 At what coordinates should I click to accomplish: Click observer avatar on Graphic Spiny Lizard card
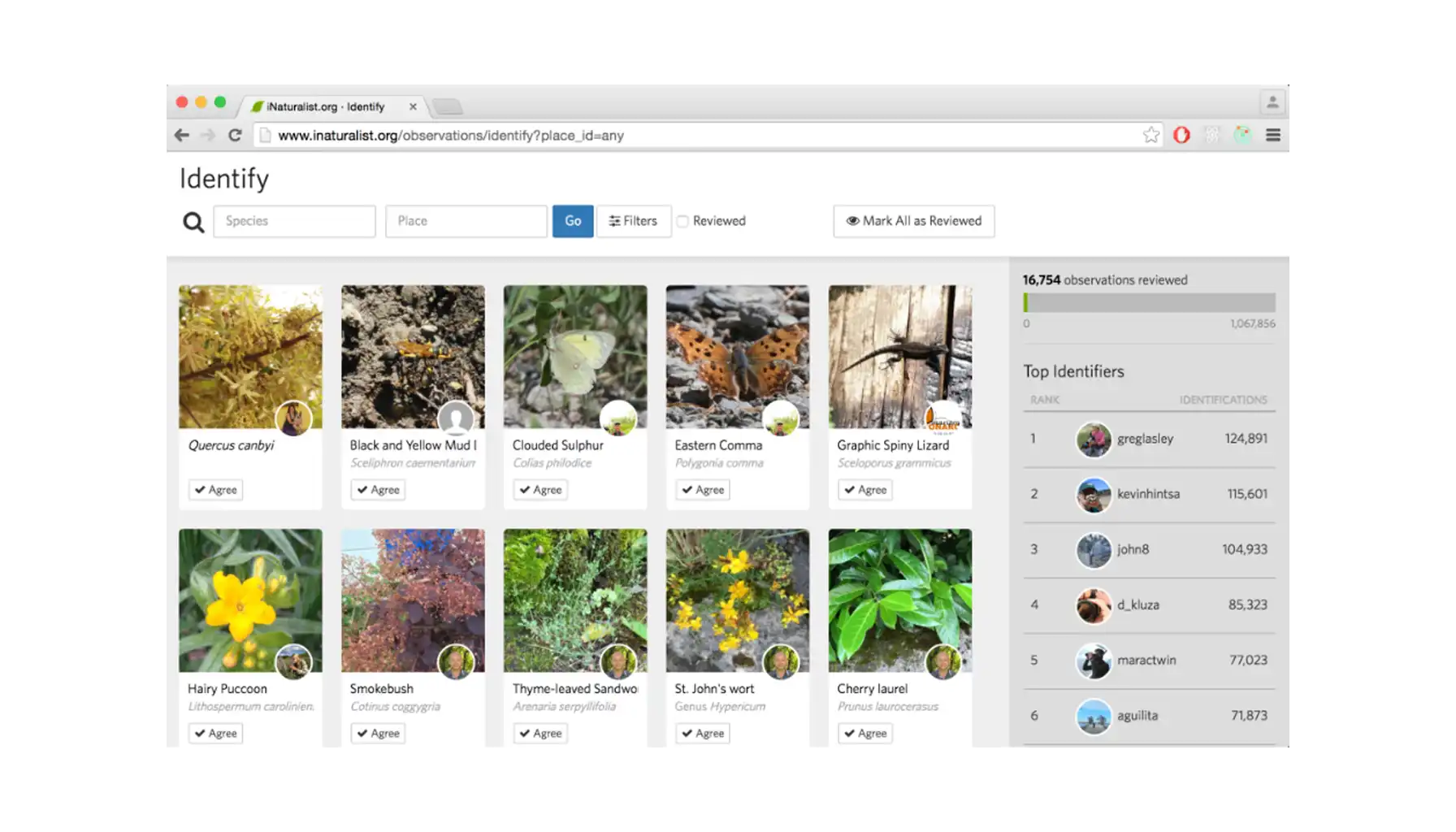943,419
